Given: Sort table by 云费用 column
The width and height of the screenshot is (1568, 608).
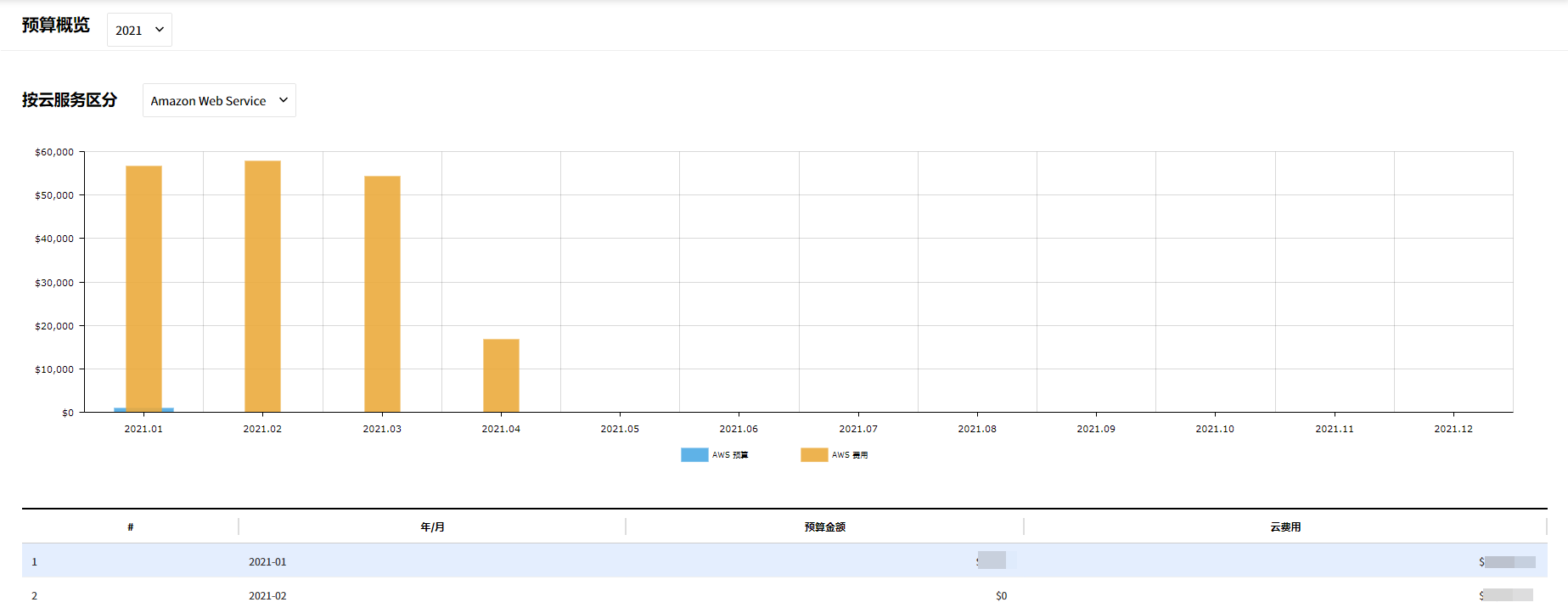Looking at the screenshot, I should [x=1285, y=527].
